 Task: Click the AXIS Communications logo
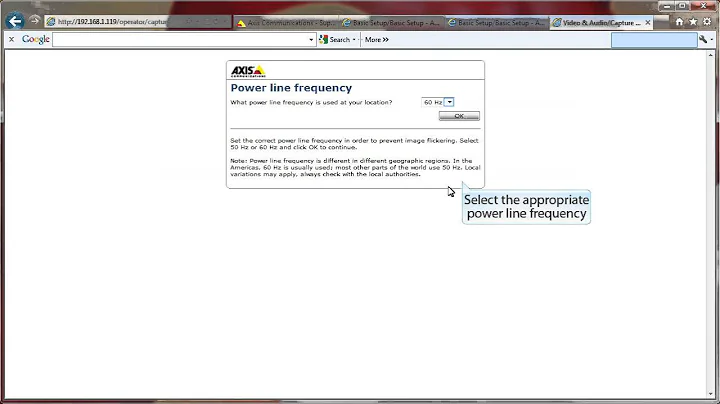tap(248, 71)
